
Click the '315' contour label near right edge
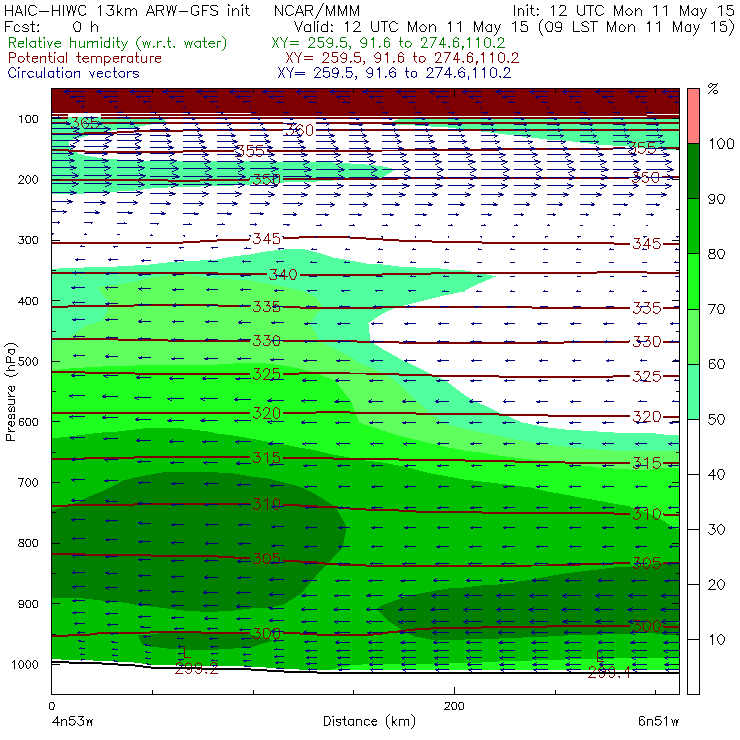[x=647, y=463]
